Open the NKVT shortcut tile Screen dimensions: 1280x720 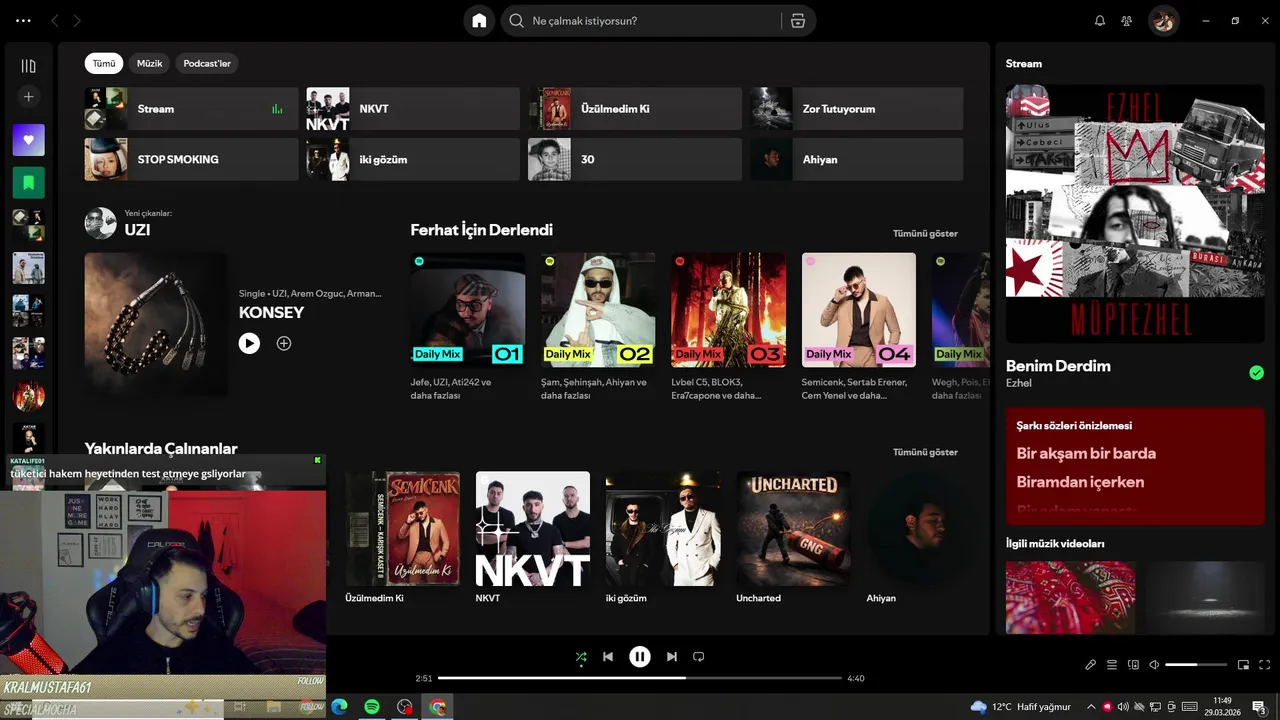coord(413,109)
